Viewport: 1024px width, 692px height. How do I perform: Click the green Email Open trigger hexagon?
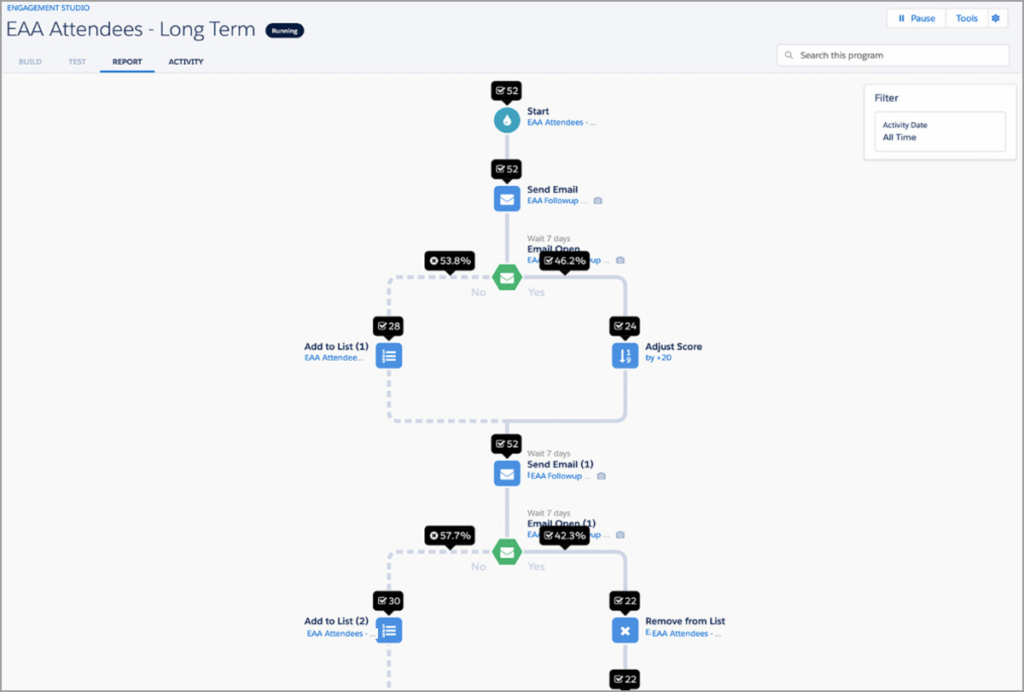[x=507, y=276]
